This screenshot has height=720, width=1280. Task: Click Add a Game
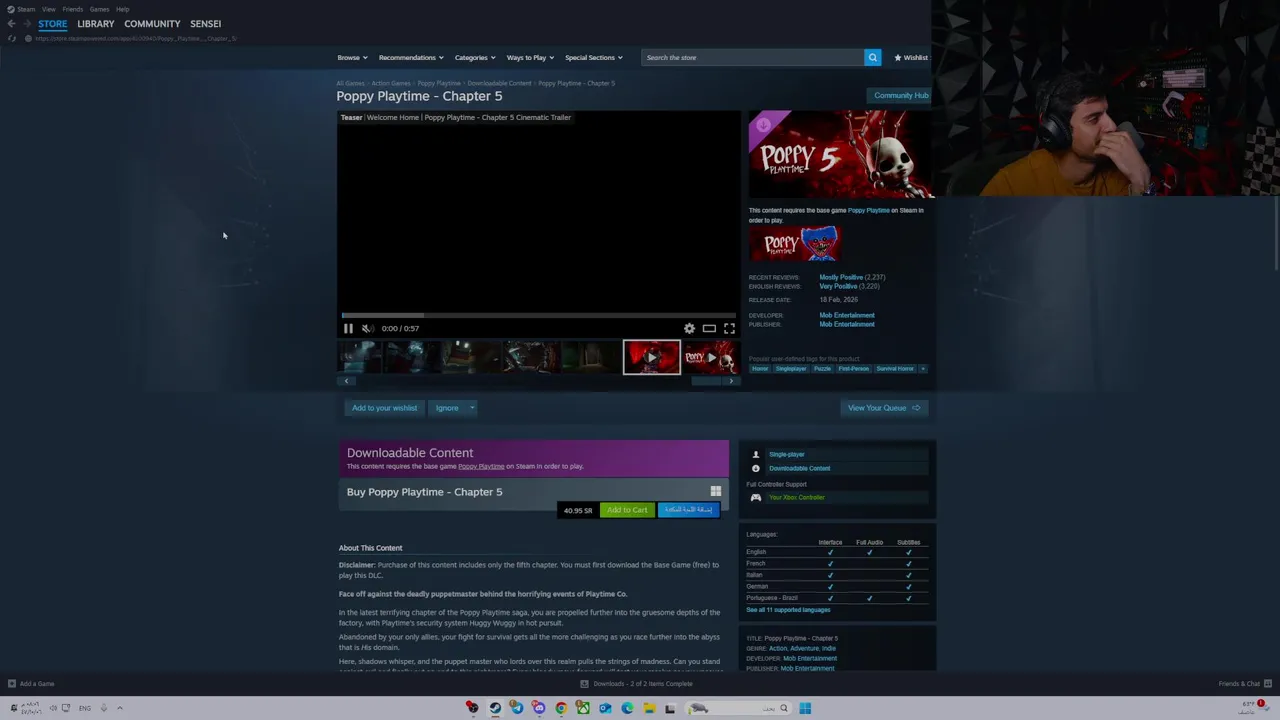31,684
